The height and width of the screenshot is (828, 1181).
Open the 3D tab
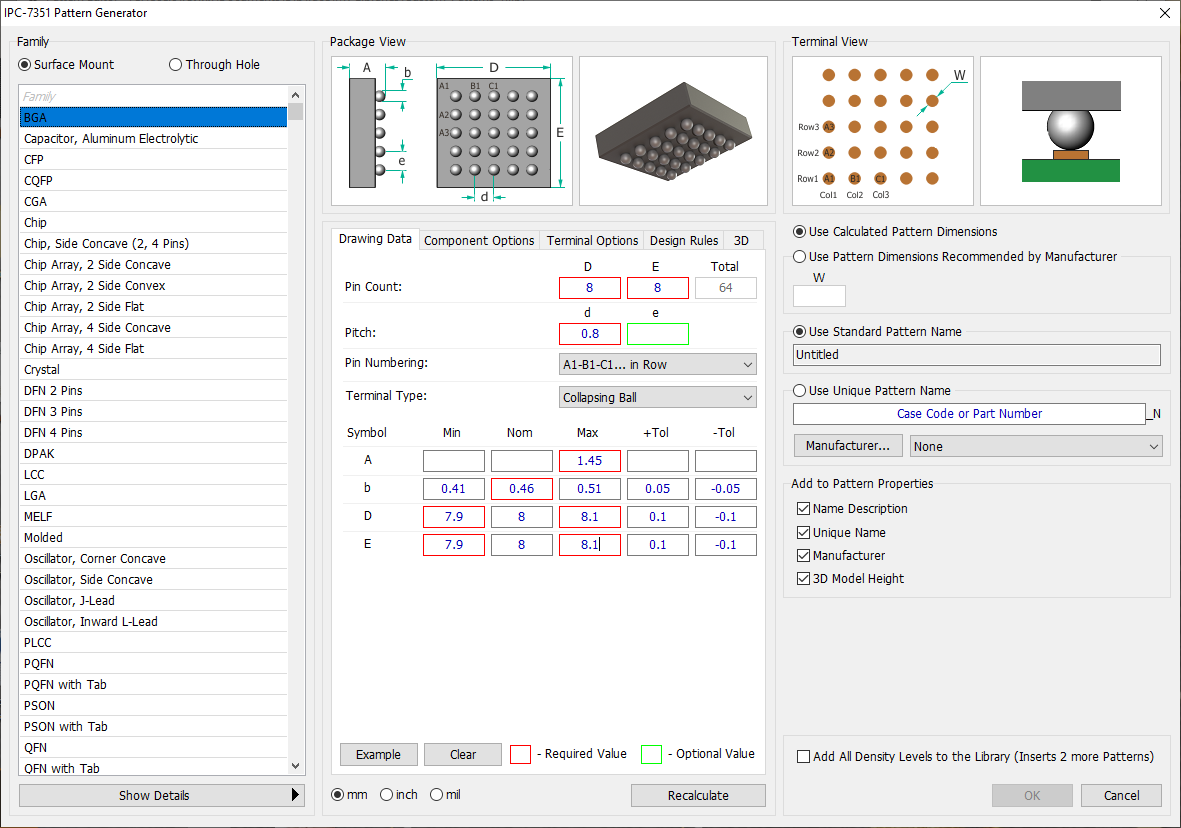coord(742,240)
